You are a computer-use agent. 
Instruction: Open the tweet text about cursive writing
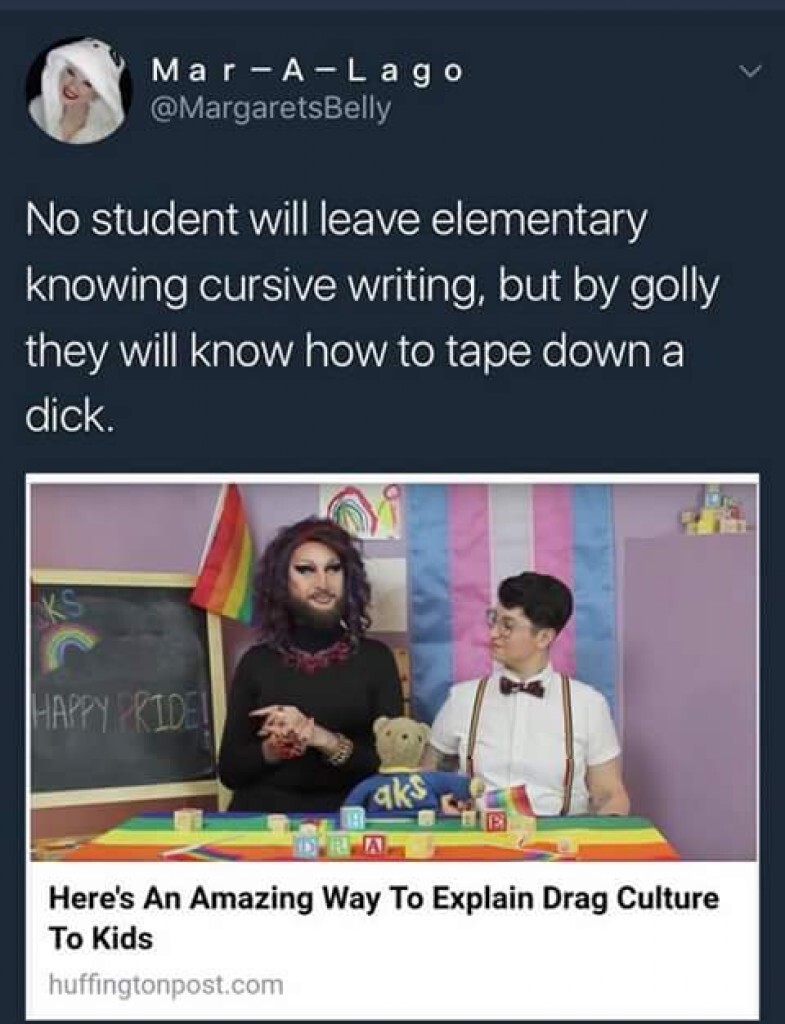372,319
